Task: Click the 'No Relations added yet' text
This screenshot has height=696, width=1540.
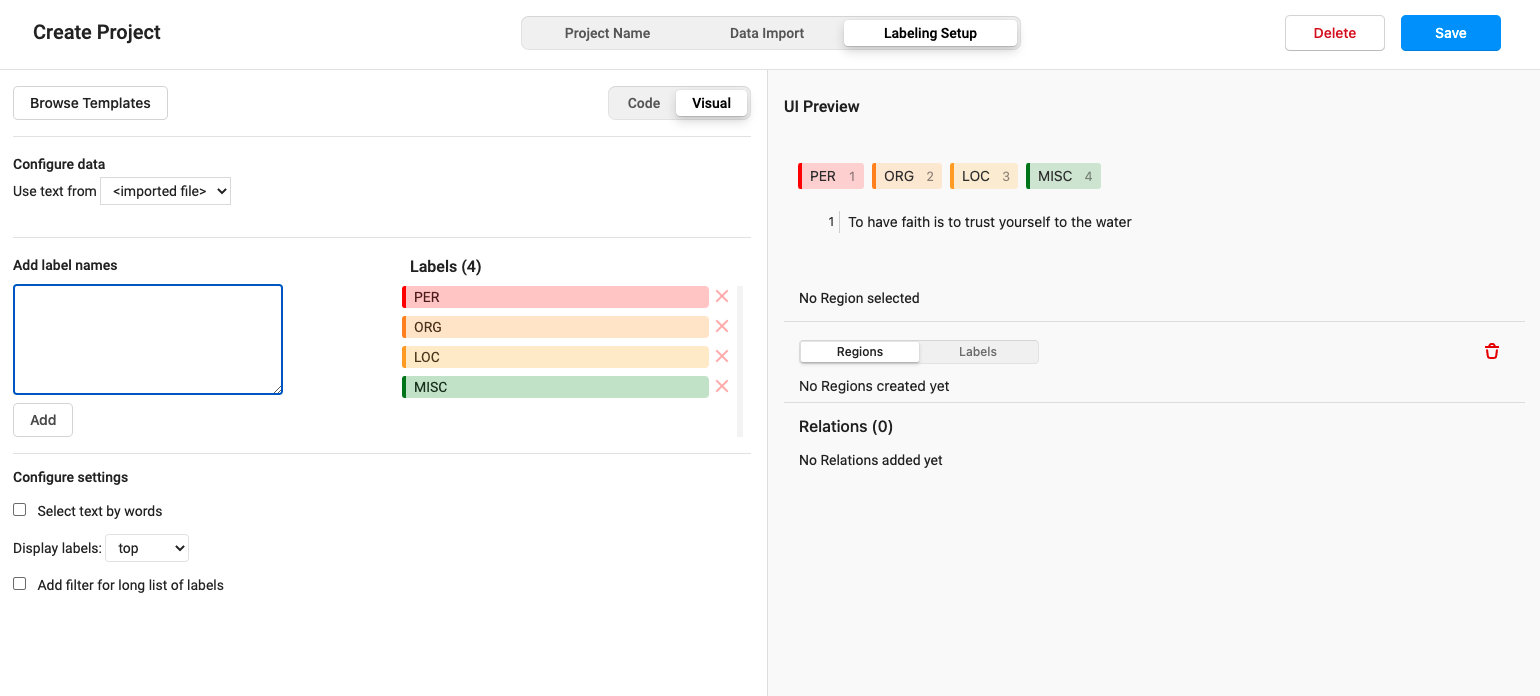Action: (x=871, y=460)
